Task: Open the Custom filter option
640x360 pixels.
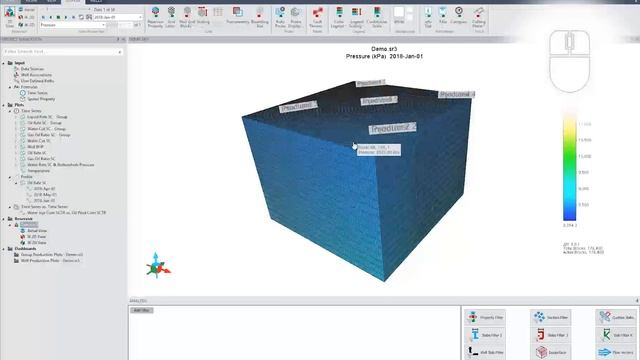Action: [x=616, y=317]
